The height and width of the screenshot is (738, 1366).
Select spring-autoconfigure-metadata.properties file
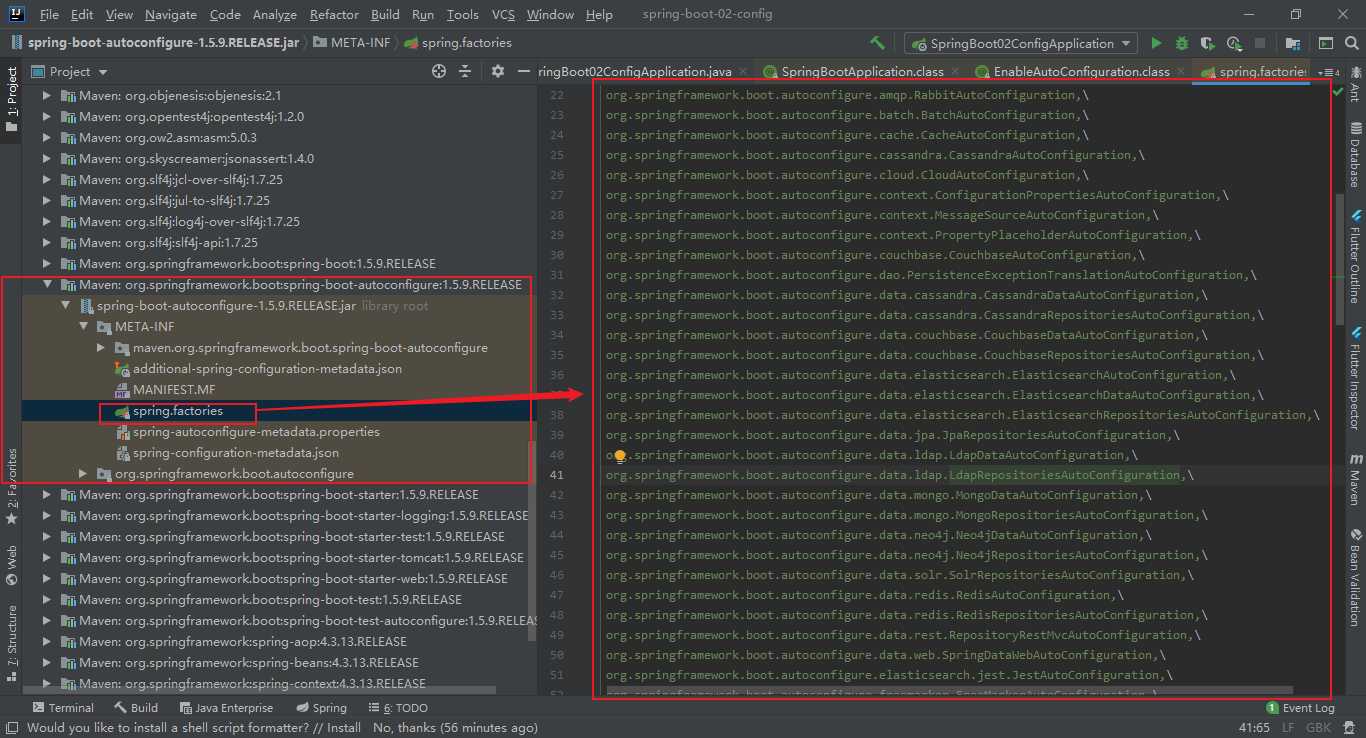[x=256, y=432]
